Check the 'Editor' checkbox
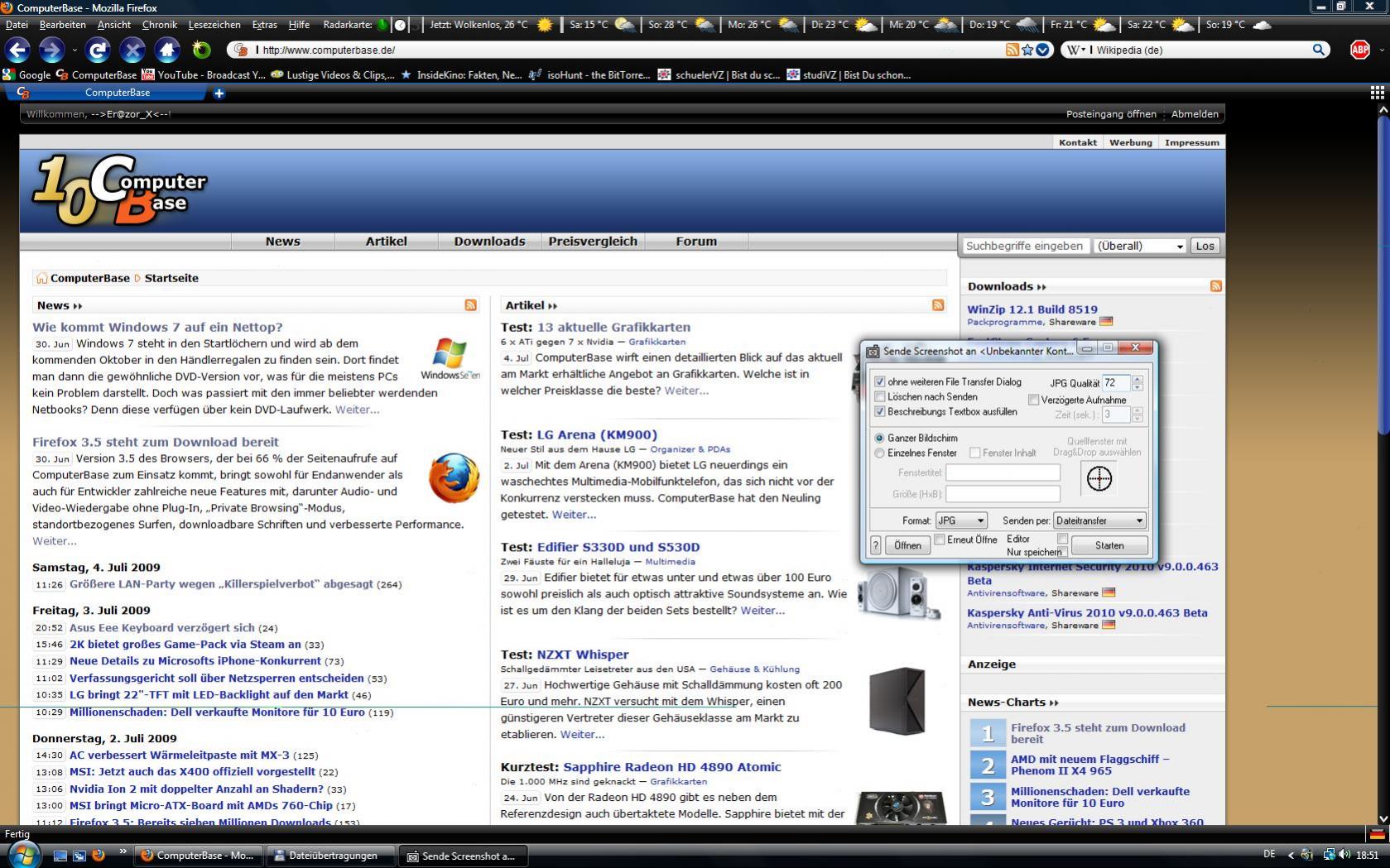The height and width of the screenshot is (868, 1390). (x=1062, y=540)
